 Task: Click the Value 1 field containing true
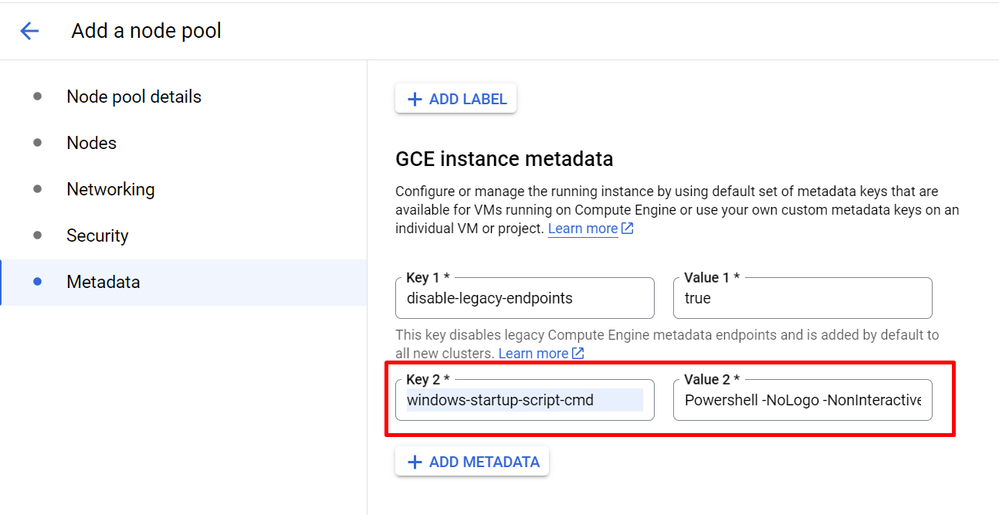[x=802, y=298]
